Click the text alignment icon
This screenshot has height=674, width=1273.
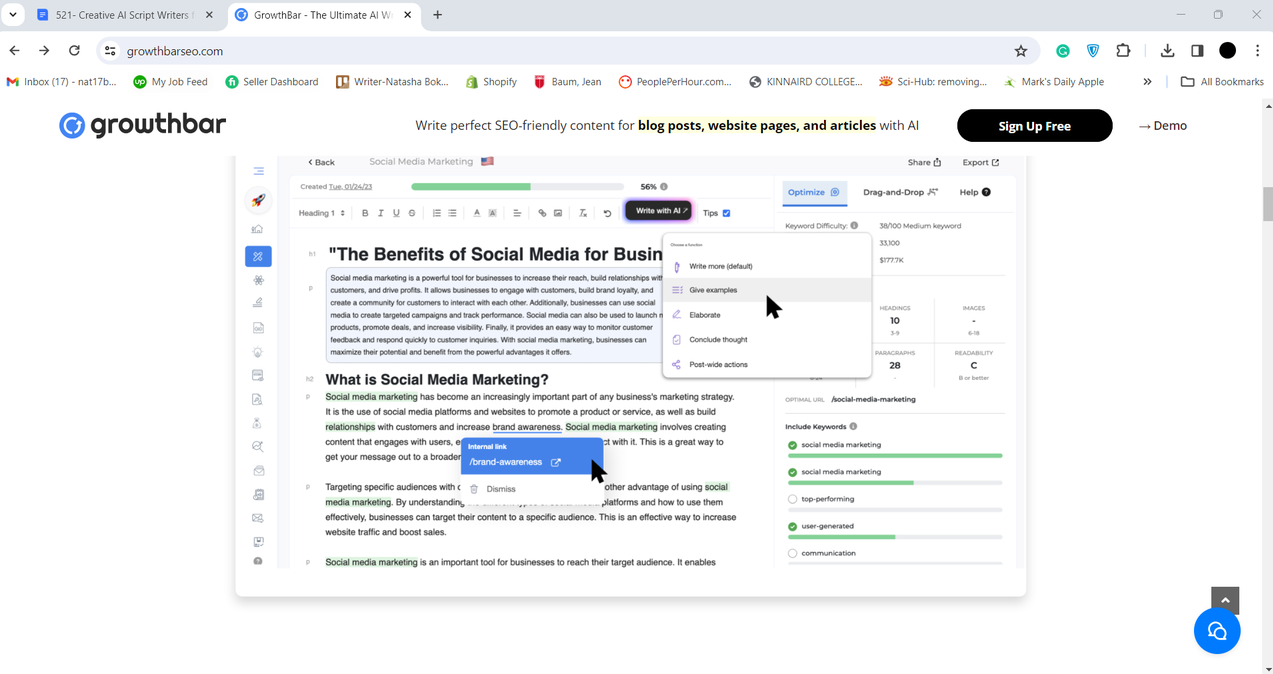pyautogui.click(x=517, y=213)
